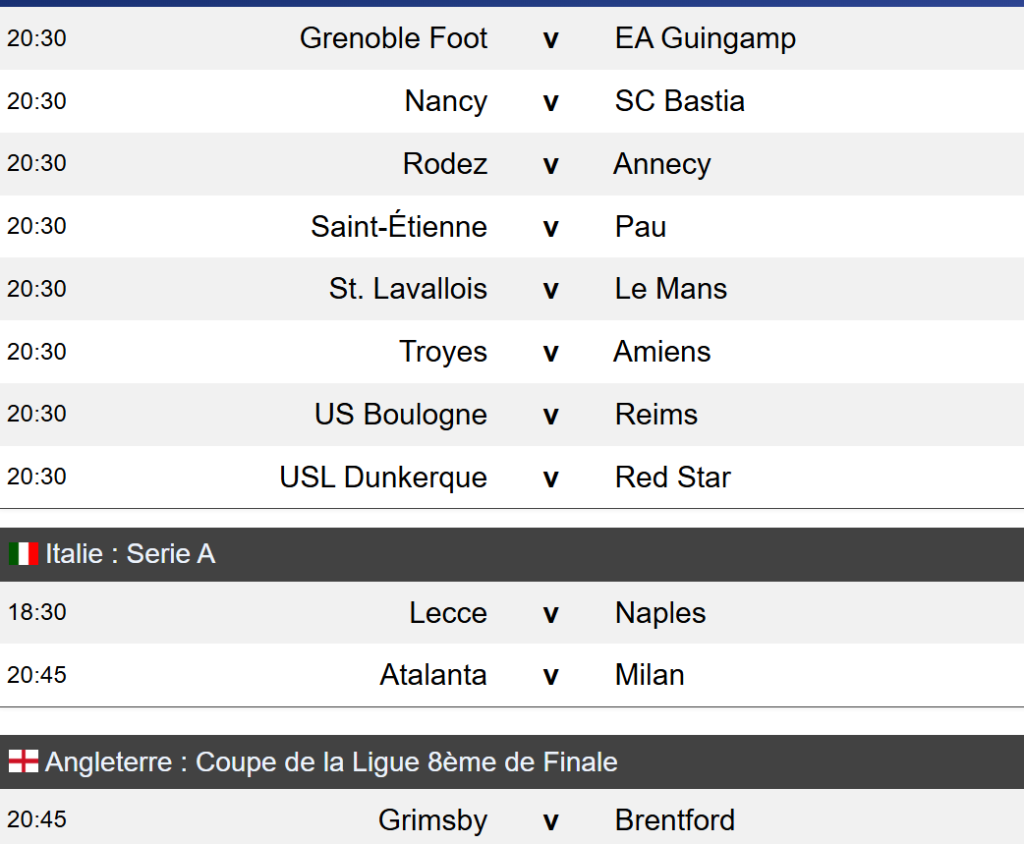Click the EA Guingamp team name
The width and height of the screenshot is (1024, 844).
pos(705,39)
